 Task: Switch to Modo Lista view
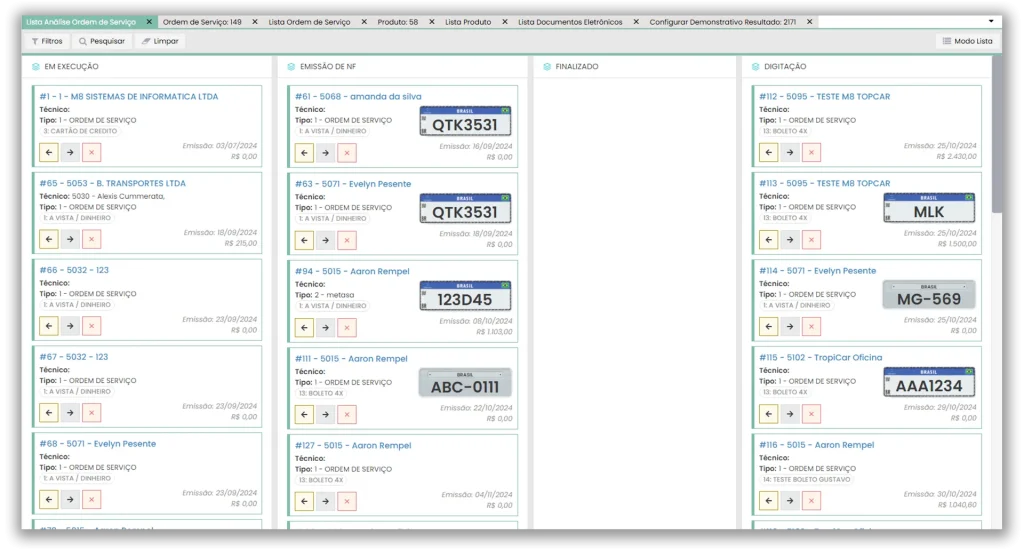coord(966,41)
